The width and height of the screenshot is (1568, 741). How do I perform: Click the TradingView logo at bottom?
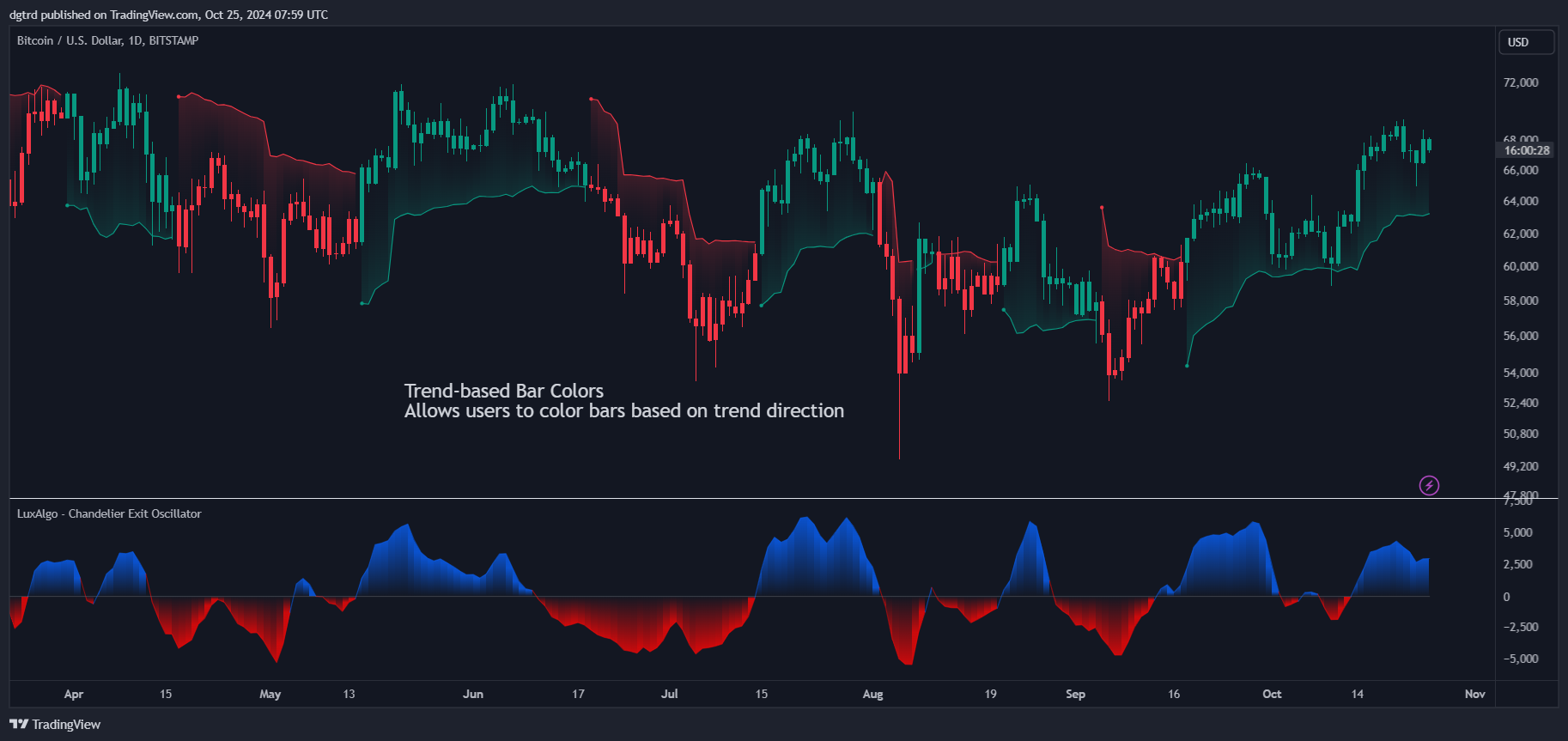point(55,725)
